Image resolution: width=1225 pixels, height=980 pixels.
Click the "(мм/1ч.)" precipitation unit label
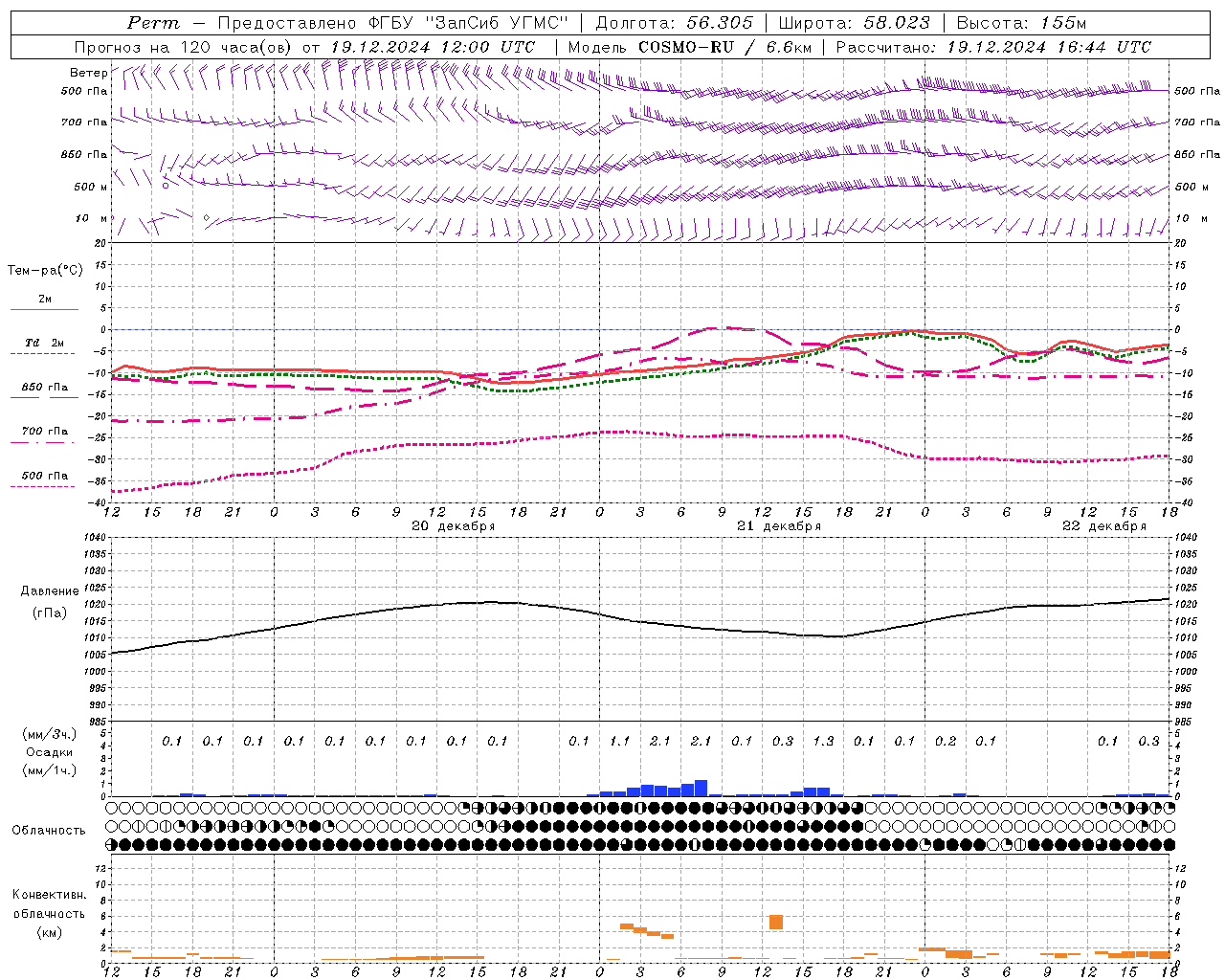[x=49, y=770]
